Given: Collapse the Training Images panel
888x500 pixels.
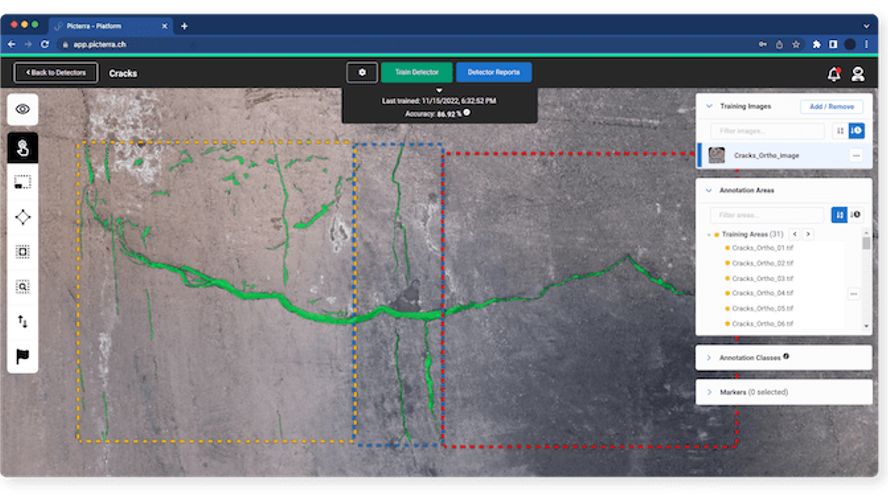Looking at the screenshot, I should point(709,106).
